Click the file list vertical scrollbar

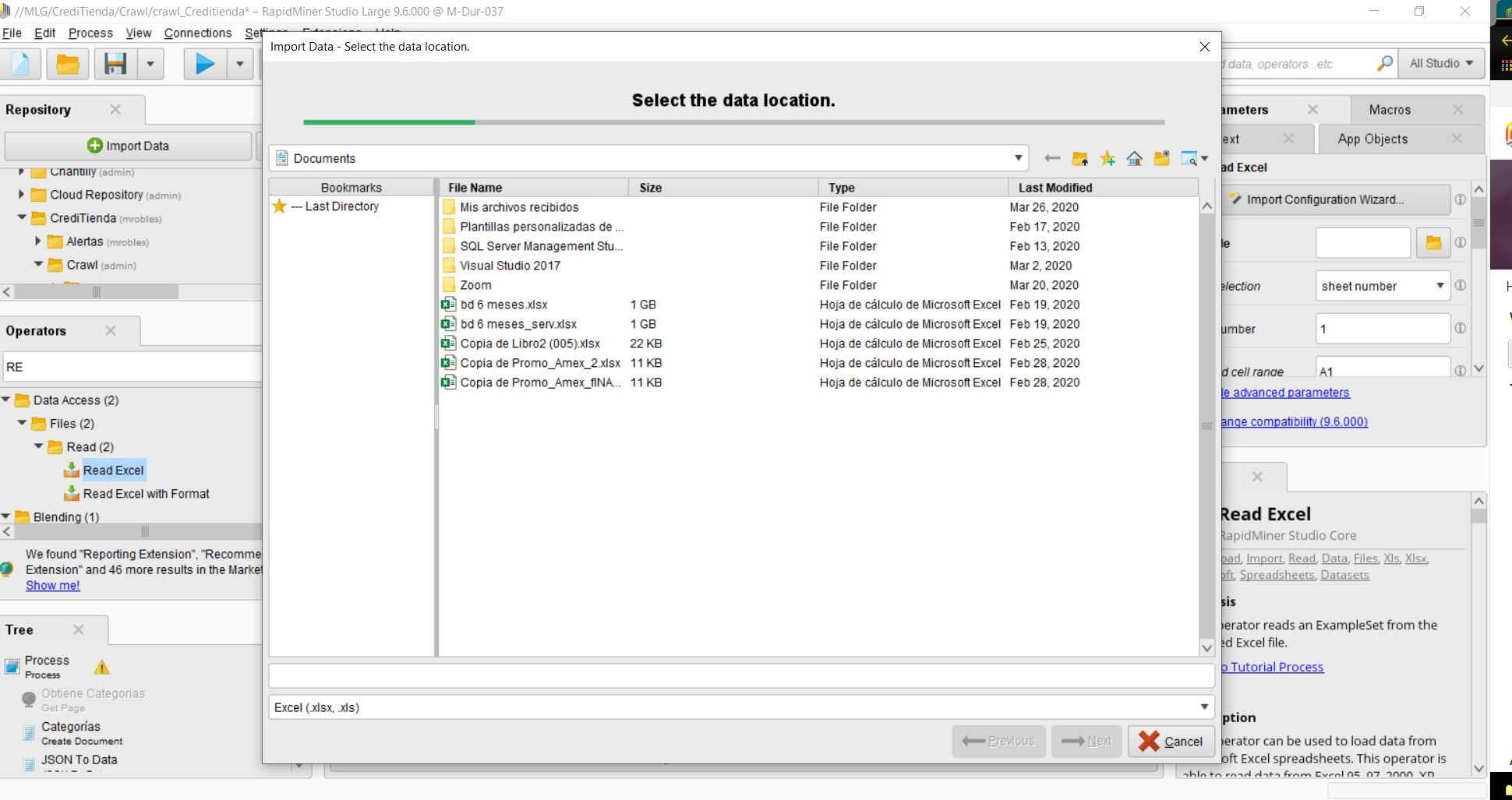tap(1206, 426)
